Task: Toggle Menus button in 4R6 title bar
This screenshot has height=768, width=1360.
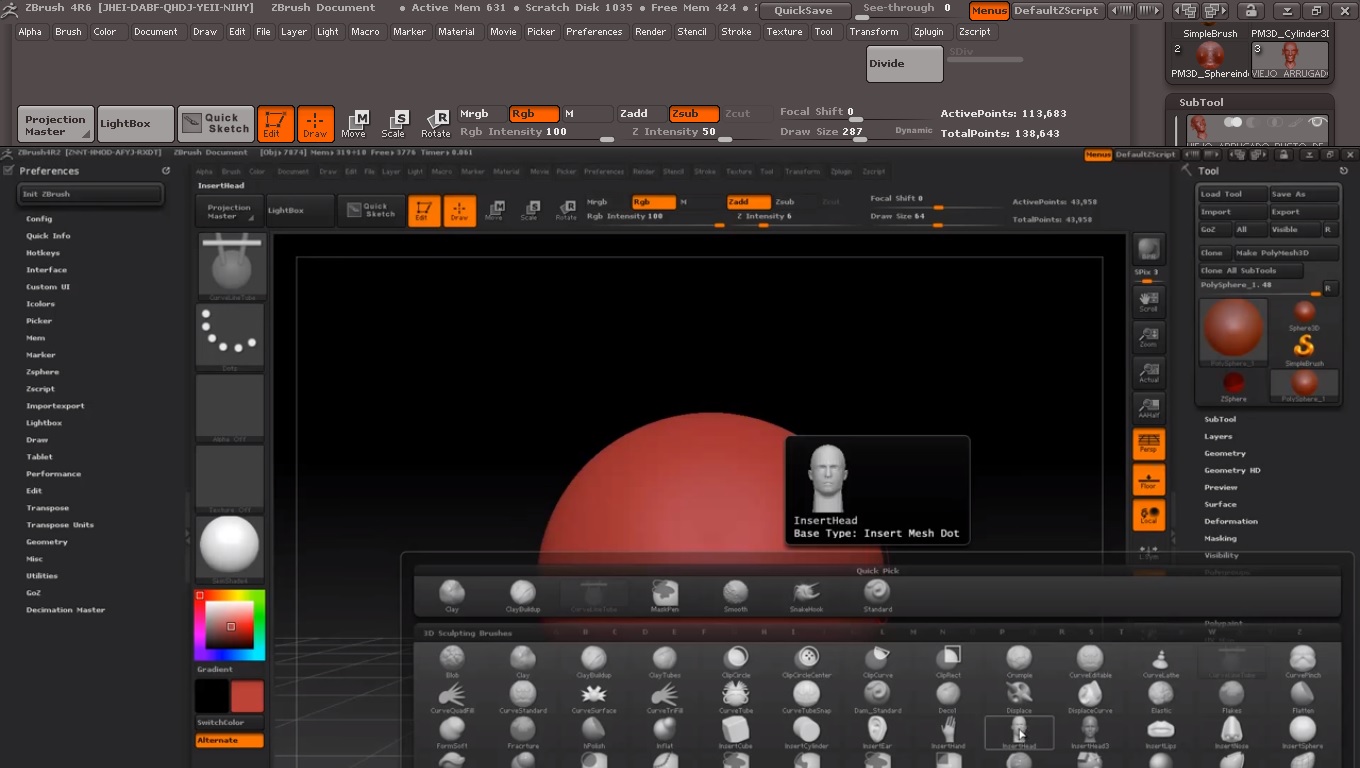Action: click(x=989, y=11)
